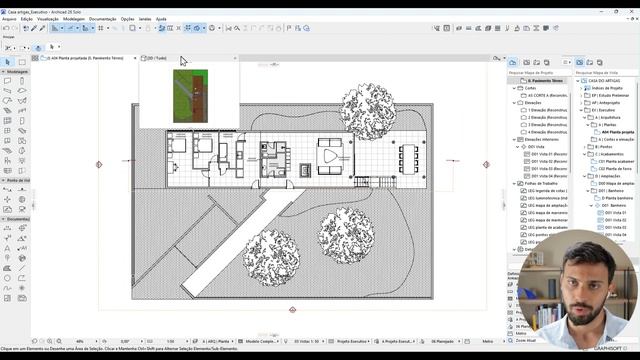Toggle guide lines button in toolbar
Viewport: 640px width, 360px height.
(55, 28)
